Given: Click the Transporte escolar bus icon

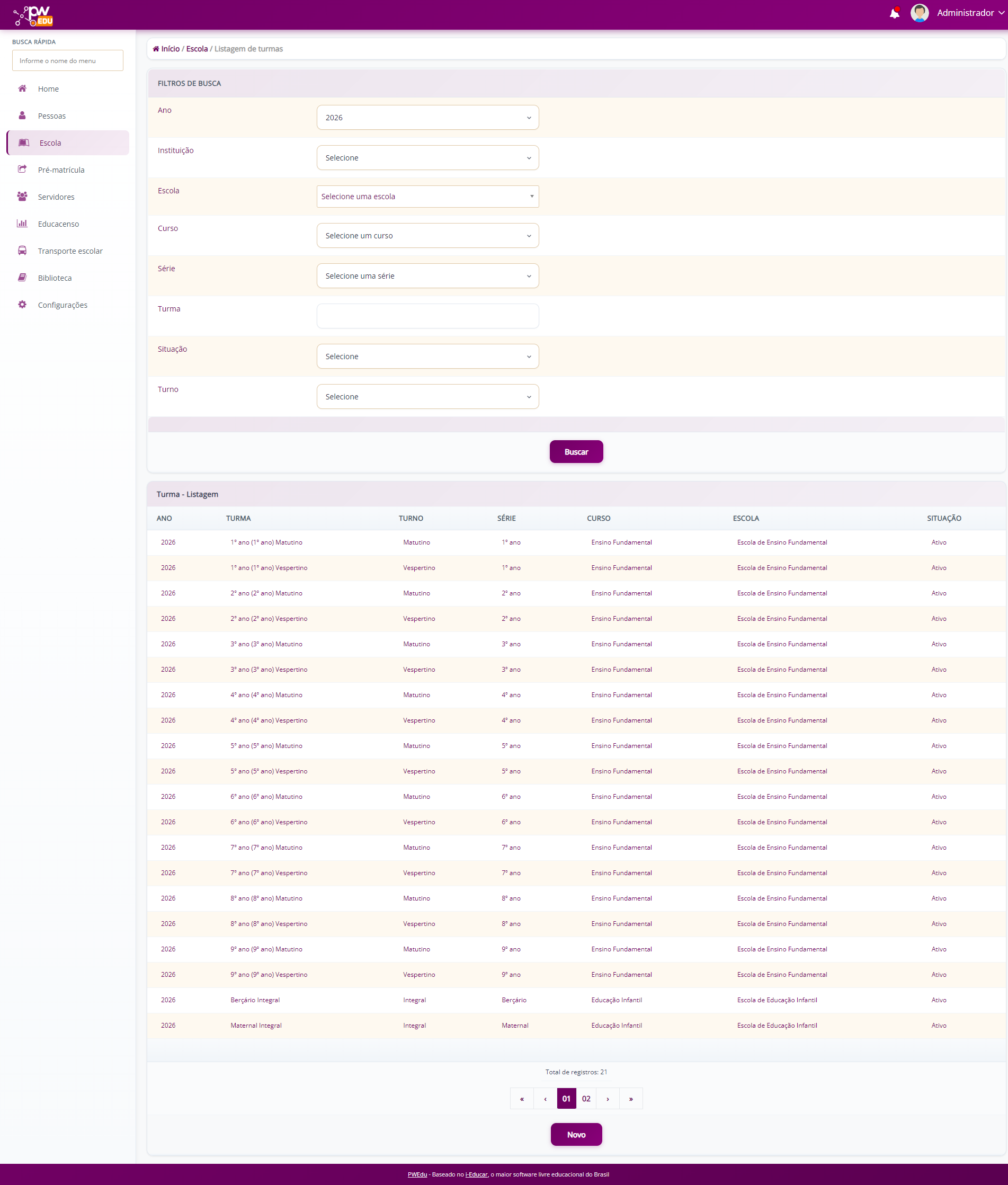Looking at the screenshot, I should click(x=22, y=250).
